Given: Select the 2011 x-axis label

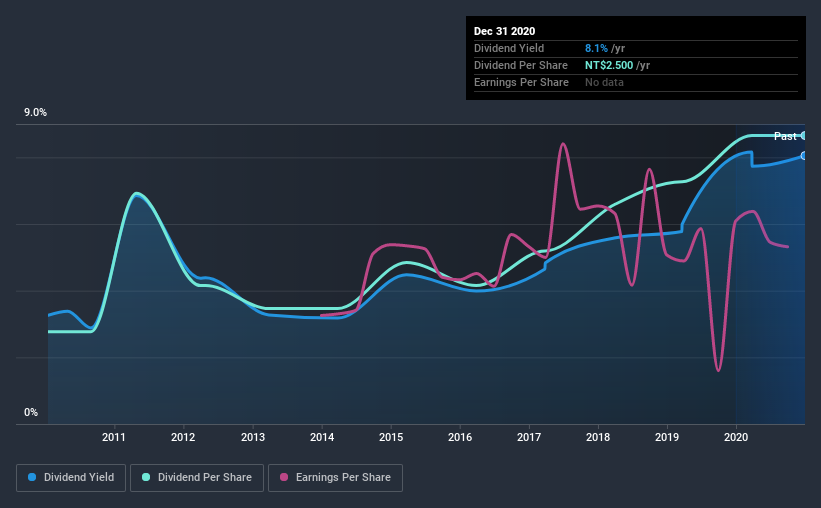Looking at the screenshot, I should (114, 437).
